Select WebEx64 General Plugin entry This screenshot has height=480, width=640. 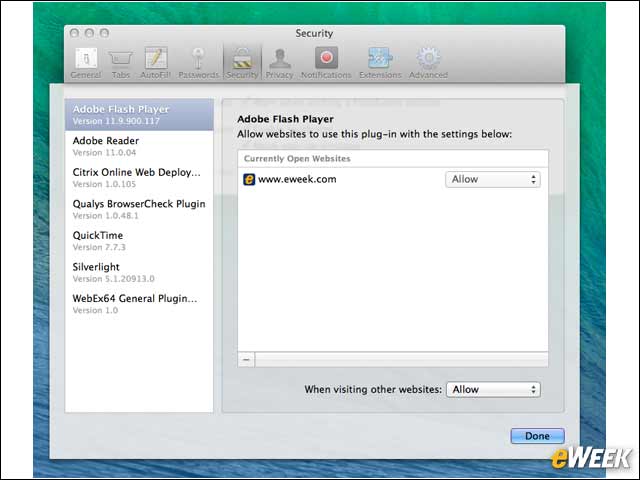pyautogui.click(x=139, y=304)
